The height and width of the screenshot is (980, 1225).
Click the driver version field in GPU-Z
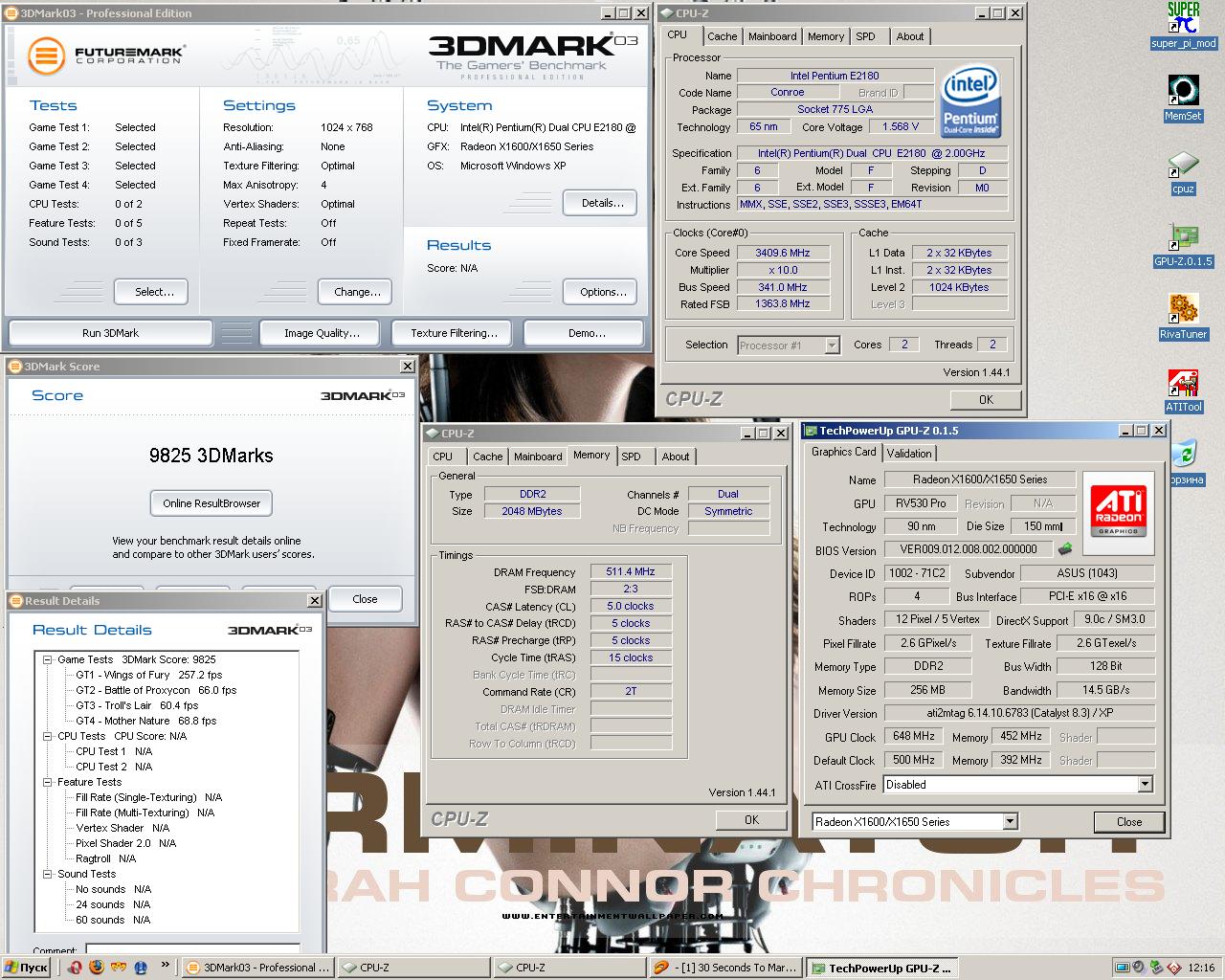pos(1019,713)
